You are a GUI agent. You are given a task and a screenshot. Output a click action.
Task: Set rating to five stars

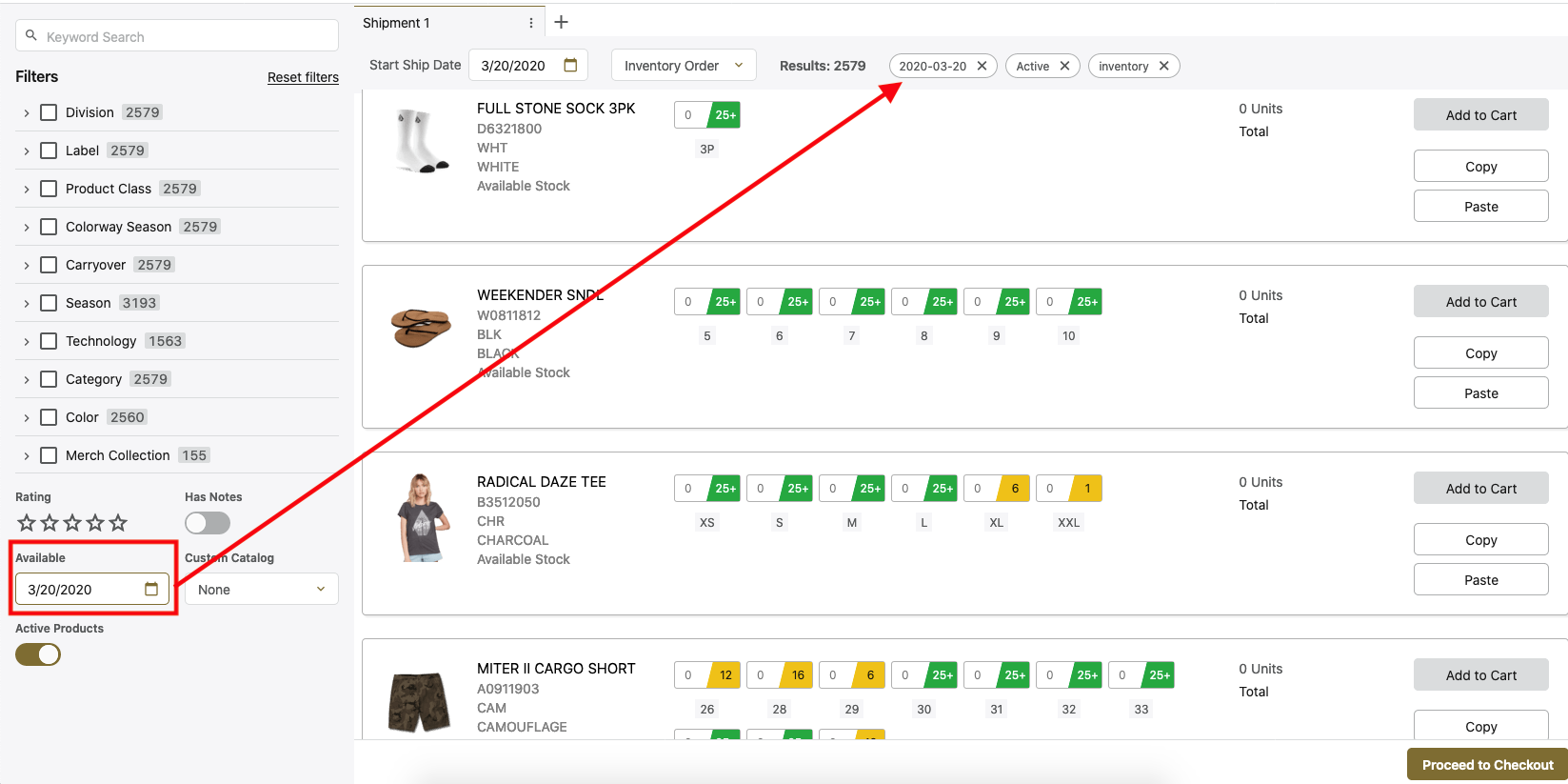tap(118, 522)
